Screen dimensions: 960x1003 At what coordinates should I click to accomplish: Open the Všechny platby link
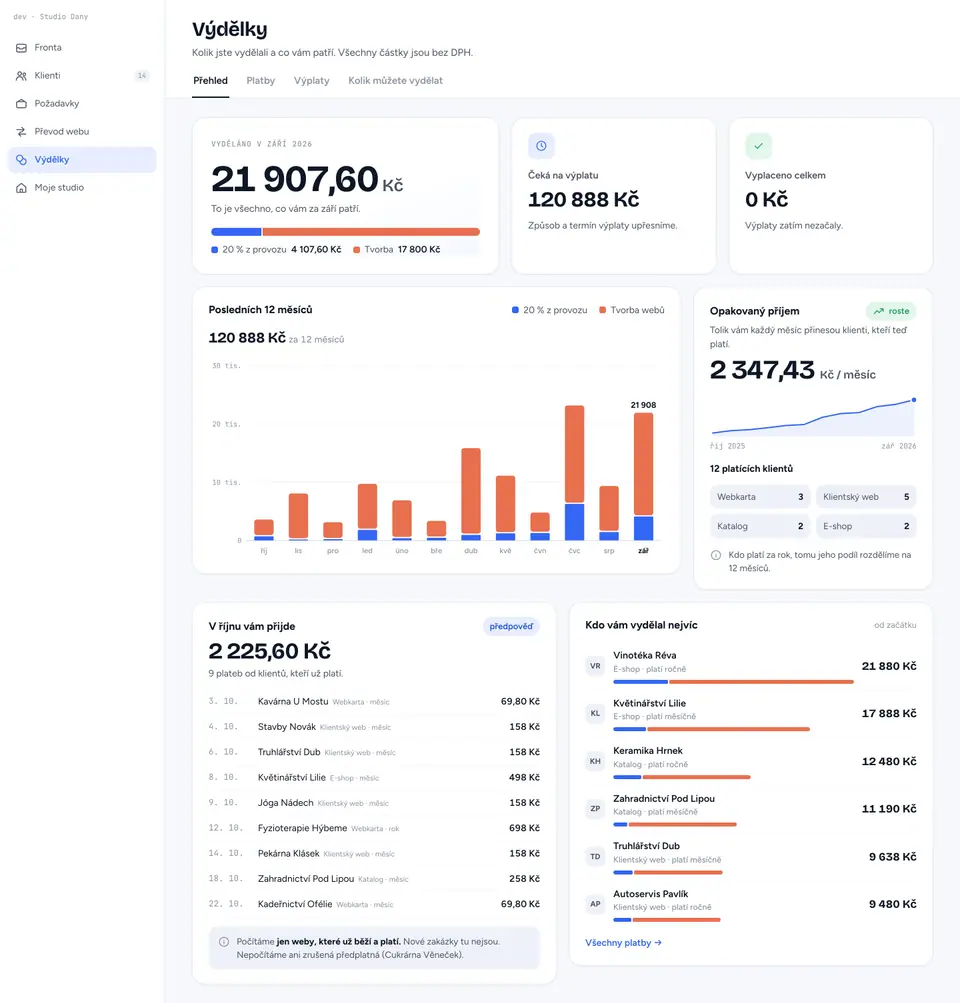(624, 943)
